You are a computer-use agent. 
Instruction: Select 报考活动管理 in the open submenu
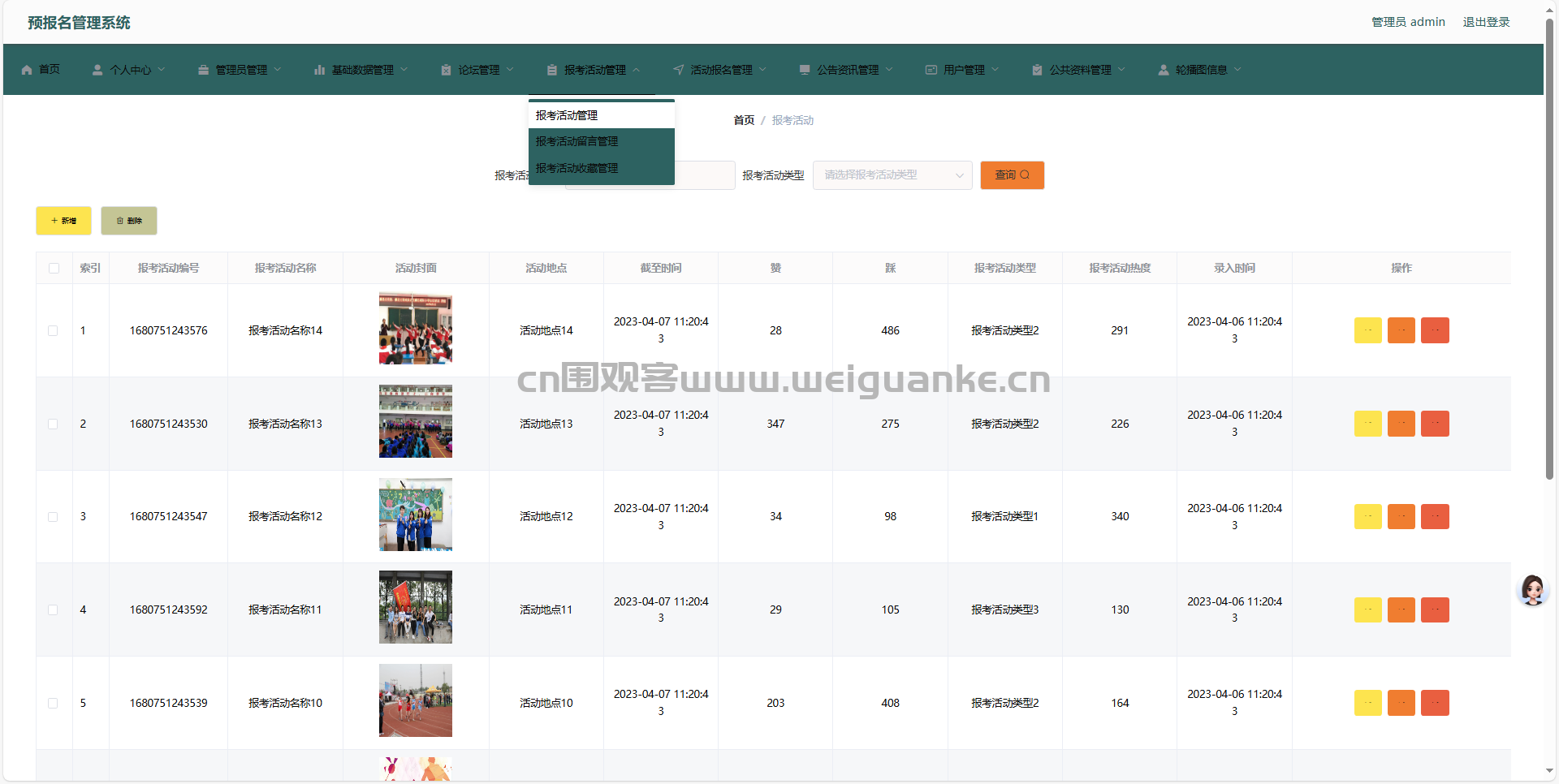click(x=602, y=115)
